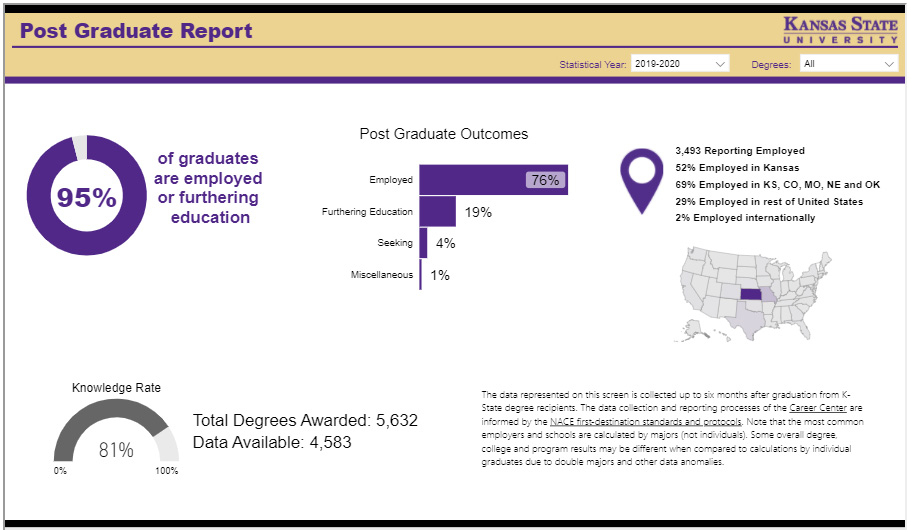
Task: Click the Kansas State University logo
Action: pyautogui.click(x=840, y=29)
